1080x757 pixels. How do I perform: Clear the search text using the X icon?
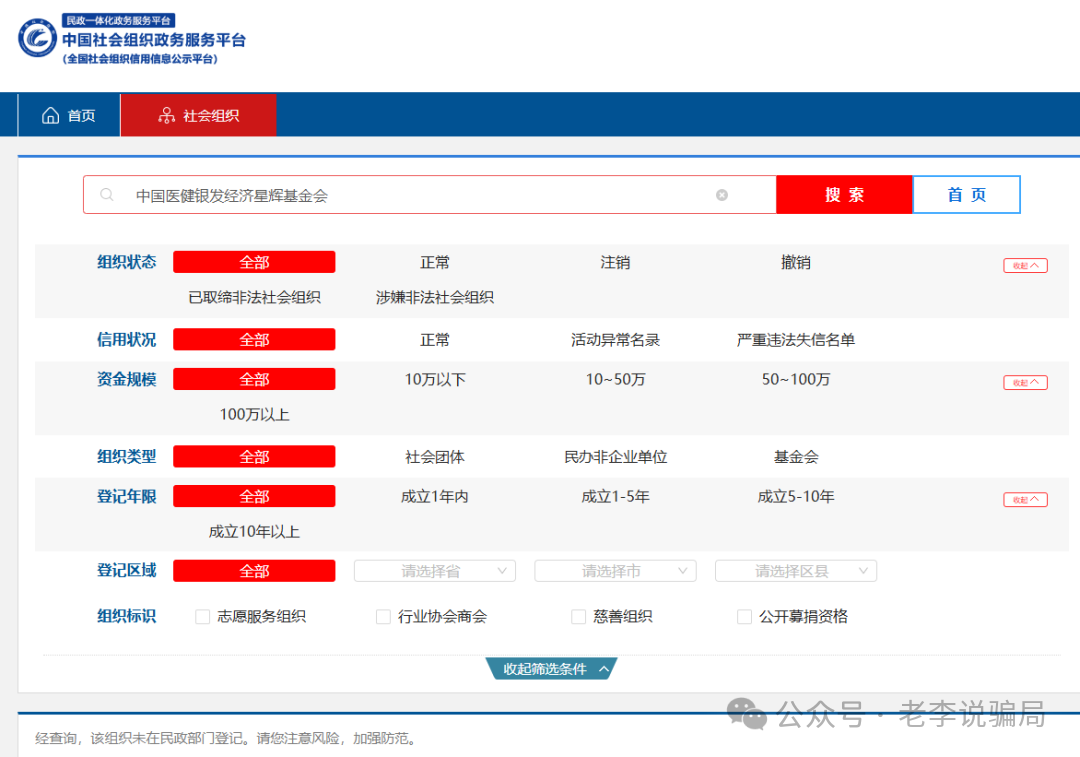[721, 195]
